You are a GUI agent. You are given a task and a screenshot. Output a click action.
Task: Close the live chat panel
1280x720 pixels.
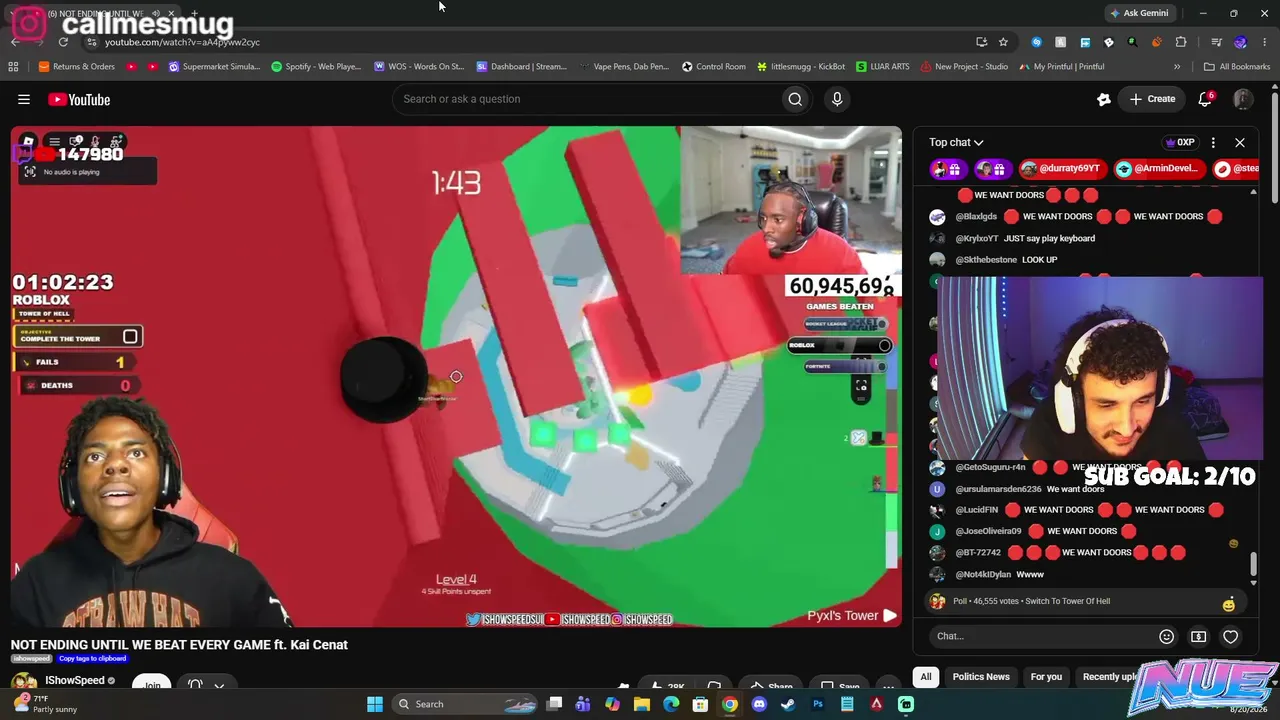pyautogui.click(x=1240, y=142)
